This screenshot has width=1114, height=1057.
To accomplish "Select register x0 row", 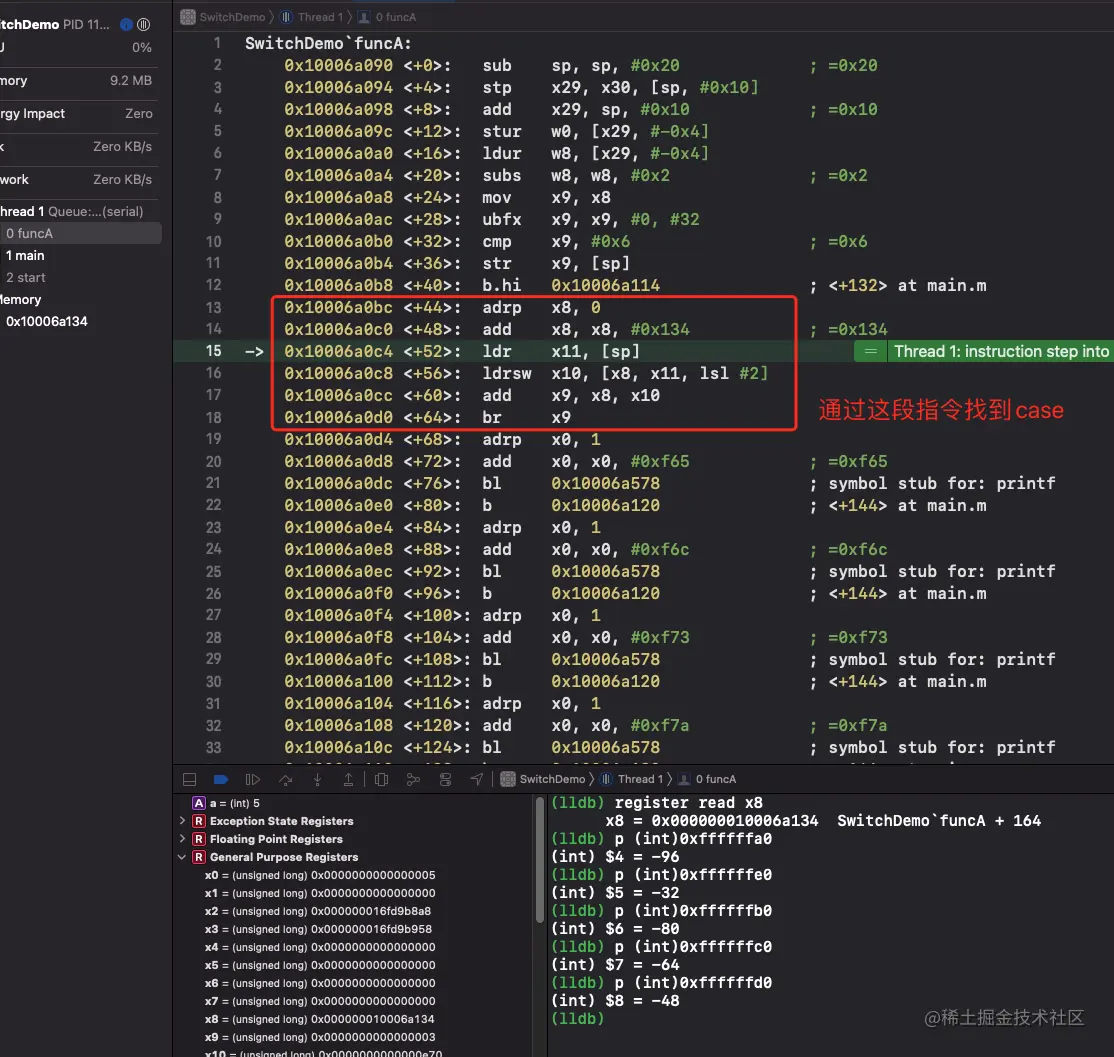I will [320, 875].
